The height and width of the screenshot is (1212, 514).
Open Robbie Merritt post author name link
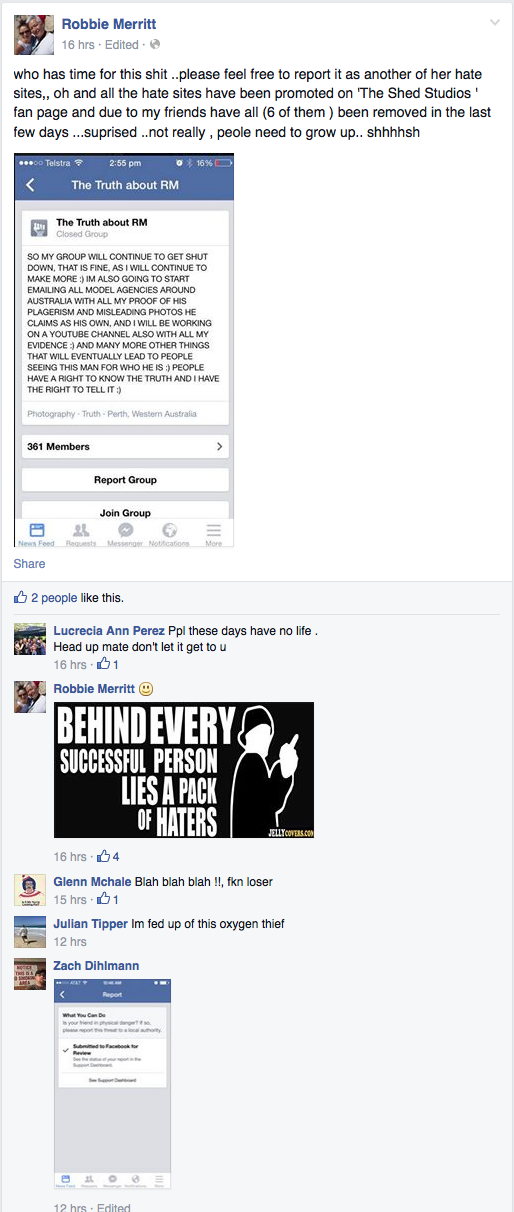pyautogui.click(x=109, y=24)
